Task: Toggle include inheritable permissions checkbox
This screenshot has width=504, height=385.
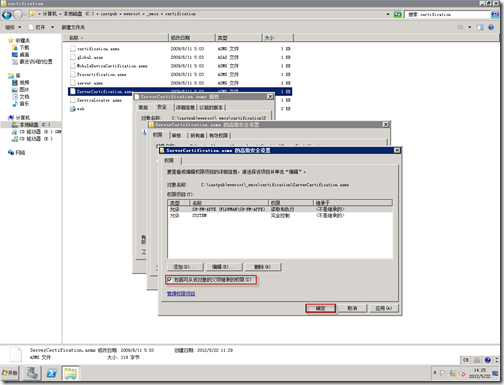Action: pyautogui.click(x=170, y=280)
